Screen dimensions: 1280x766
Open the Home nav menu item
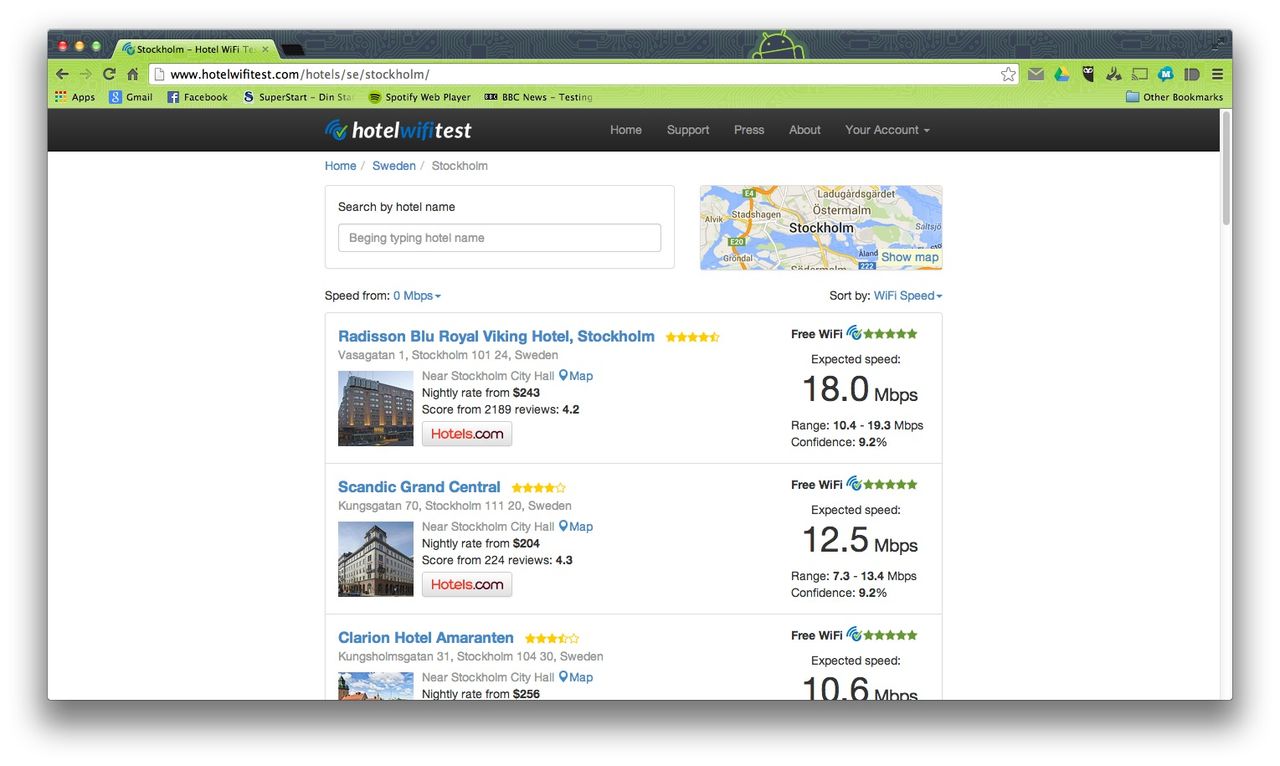[x=626, y=130]
